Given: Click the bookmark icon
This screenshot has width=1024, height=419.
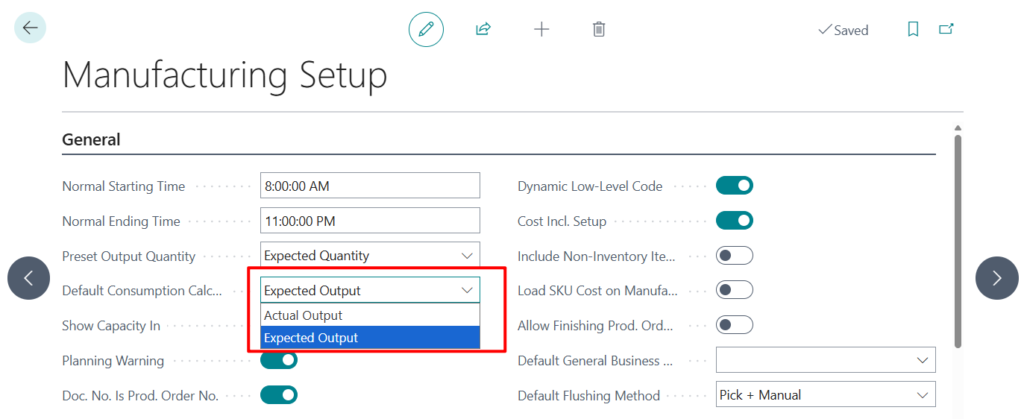Looking at the screenshot, I should click(x=913, y=30).
